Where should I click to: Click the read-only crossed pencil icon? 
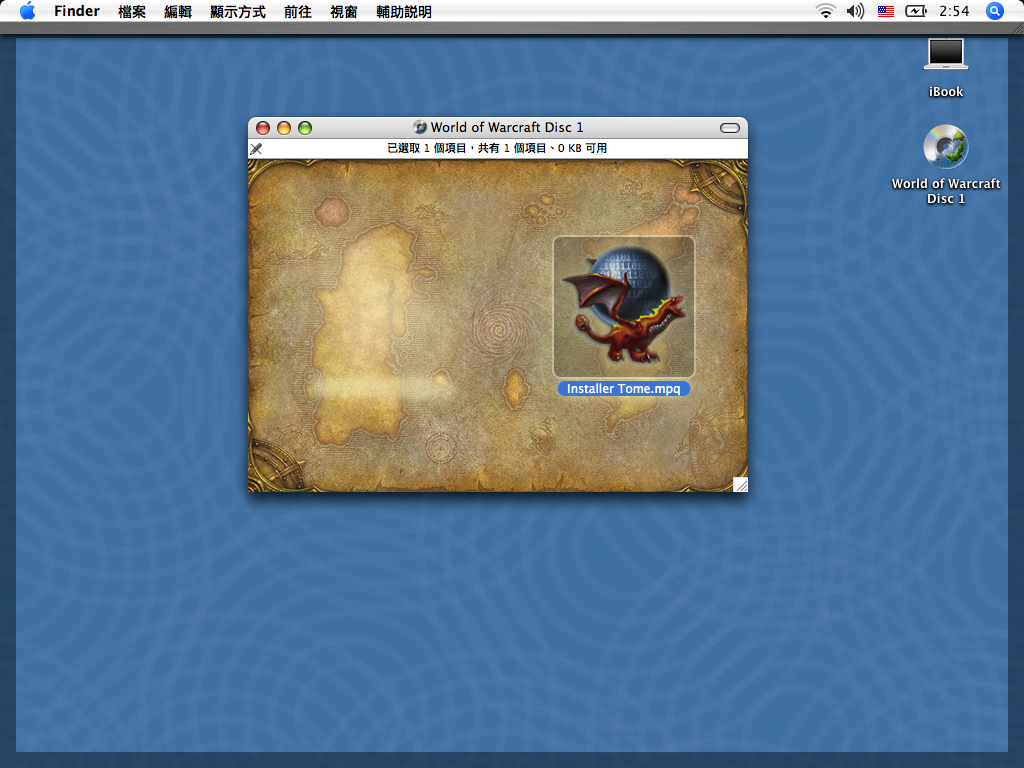coord(256,149)
